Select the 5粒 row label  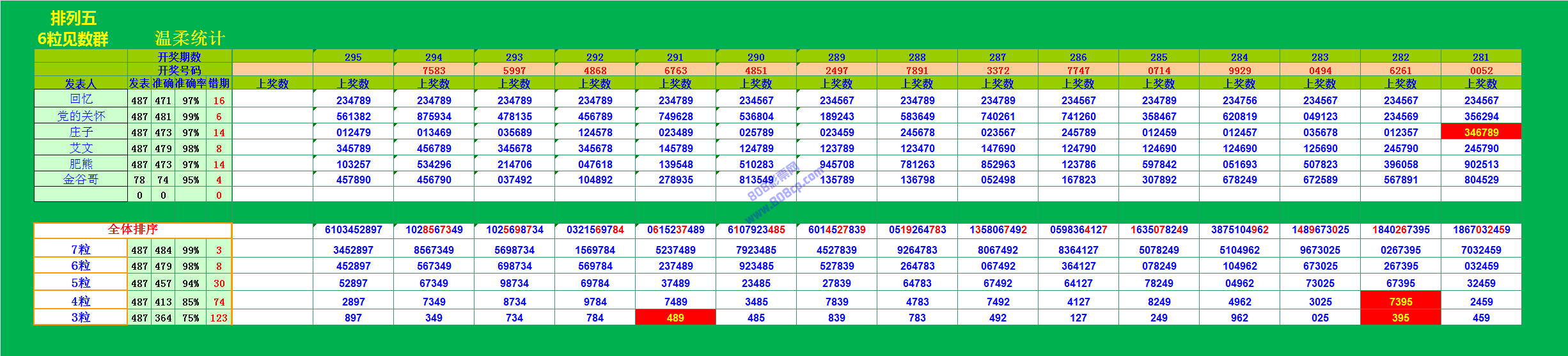(81, 283)
